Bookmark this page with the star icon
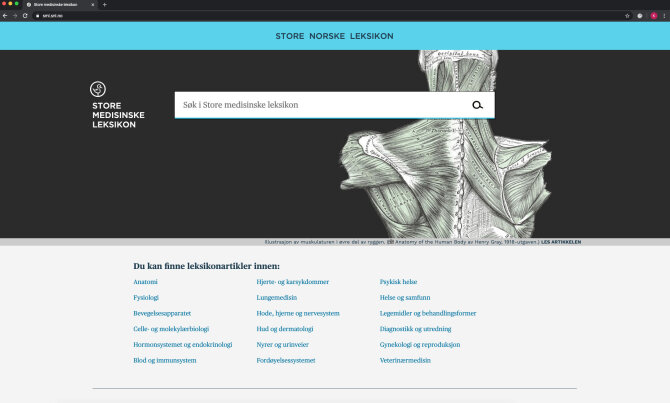The height and width of the screenshot is (403, 670). pos(627,16)
